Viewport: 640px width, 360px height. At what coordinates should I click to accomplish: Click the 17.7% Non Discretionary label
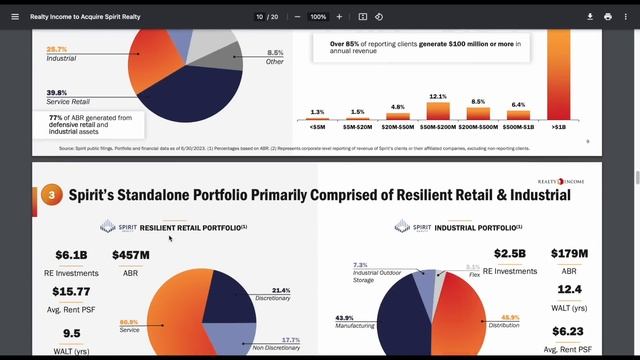(276, 344)
